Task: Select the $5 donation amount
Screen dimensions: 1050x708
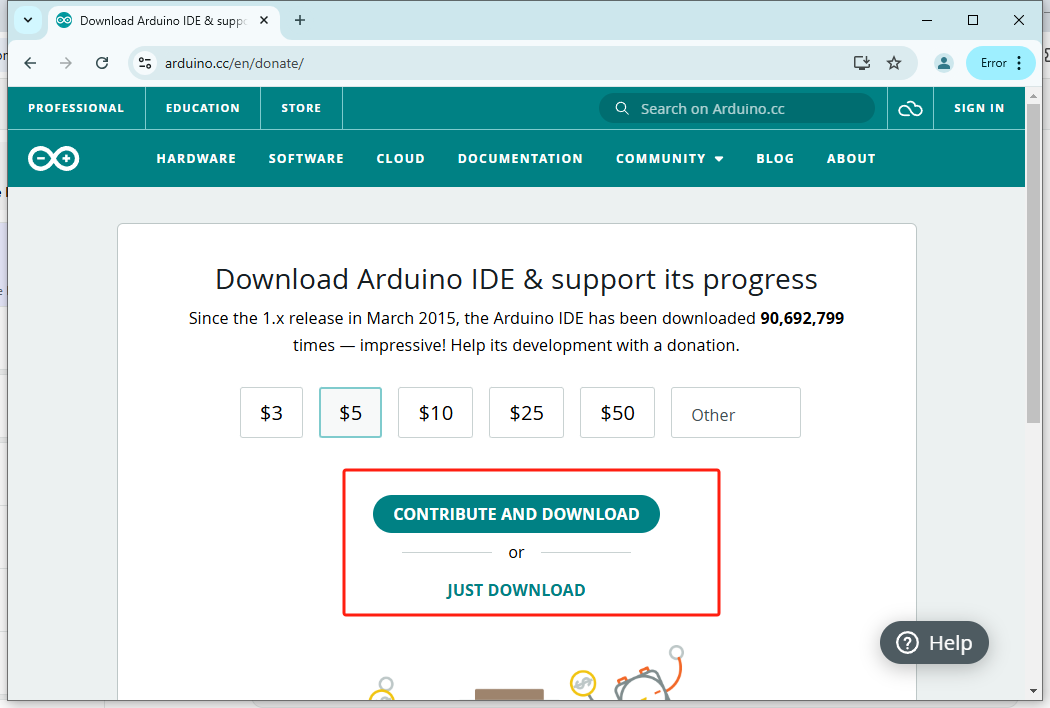Action: tap(350, 413)
